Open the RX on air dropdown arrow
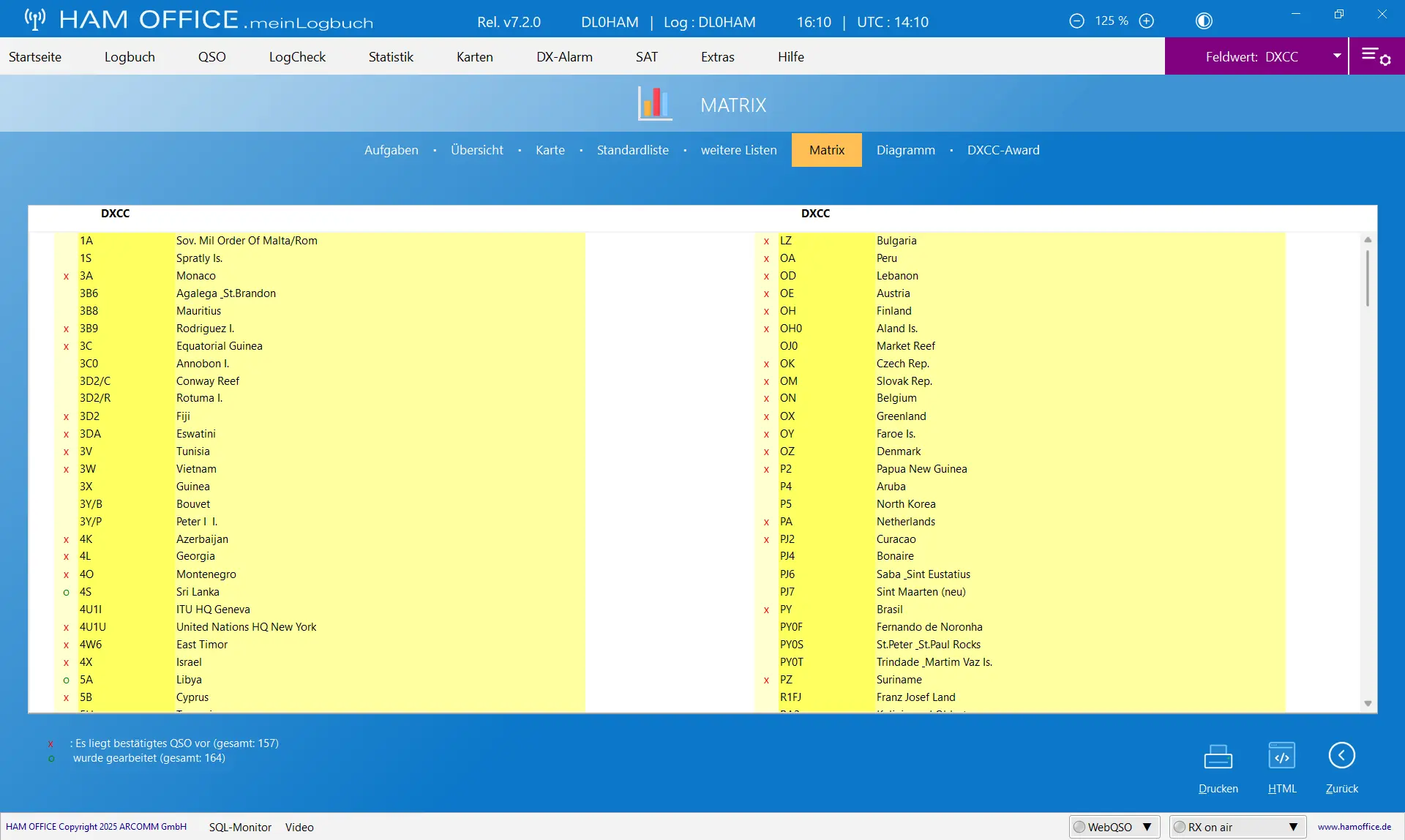 (1293, 827)
